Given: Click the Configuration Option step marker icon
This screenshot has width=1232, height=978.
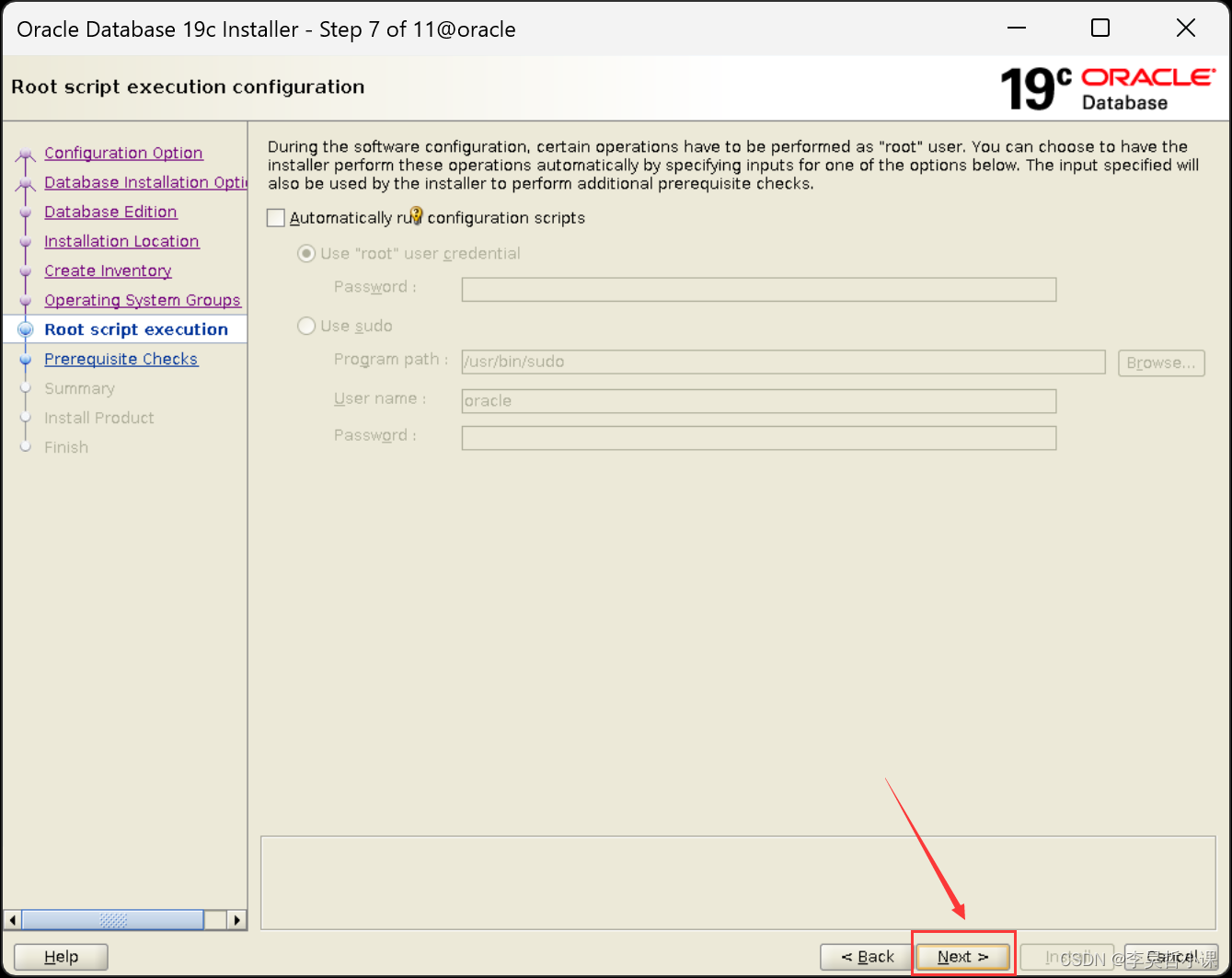Looking at the screenshot, I should [26, 155].
